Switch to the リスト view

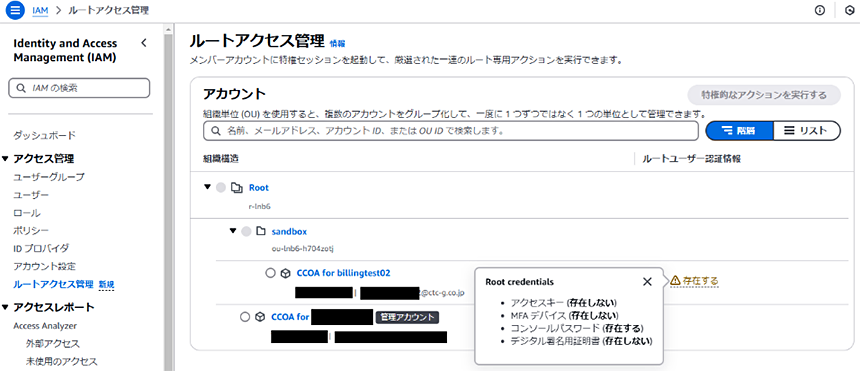click(807, 131)
